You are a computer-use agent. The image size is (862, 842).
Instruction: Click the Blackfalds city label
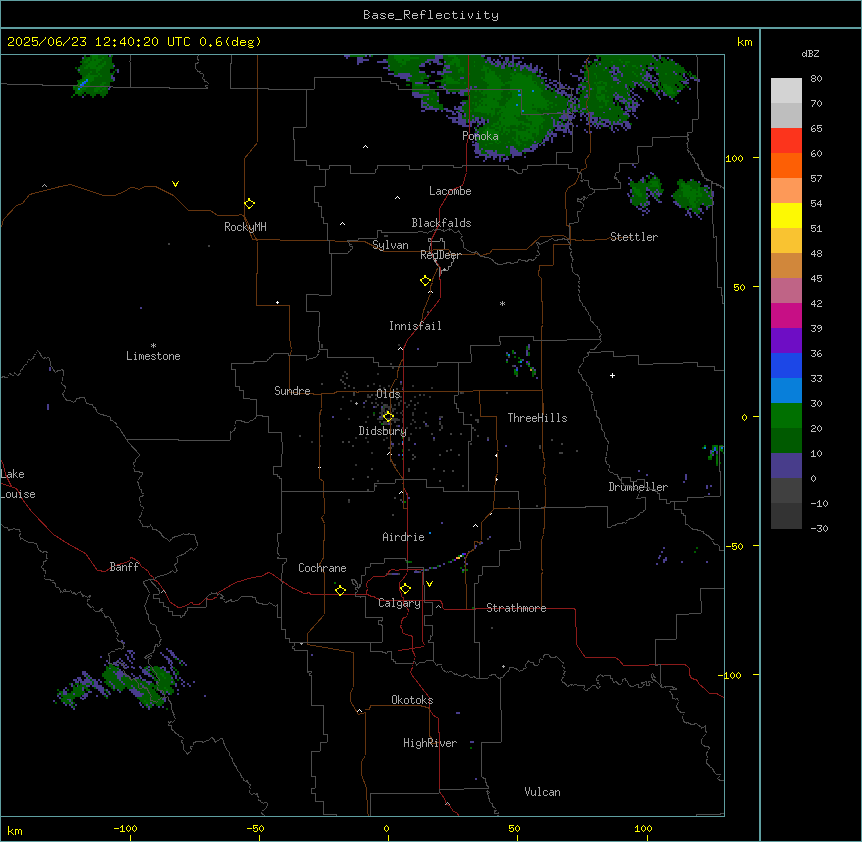(441, 223)
